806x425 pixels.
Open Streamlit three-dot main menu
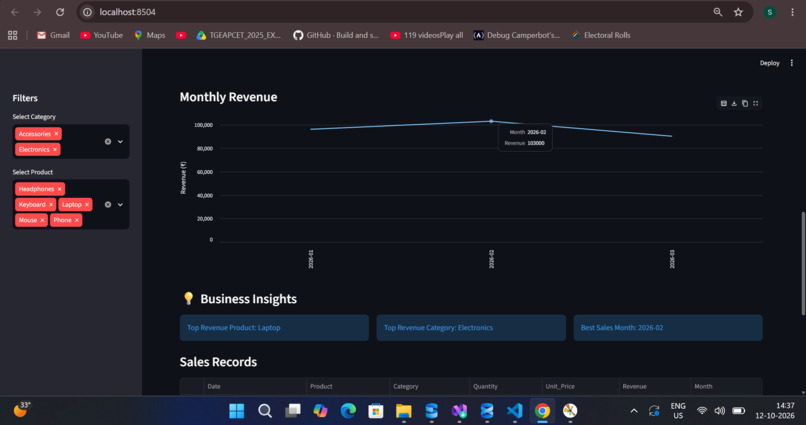pos(792,63)
